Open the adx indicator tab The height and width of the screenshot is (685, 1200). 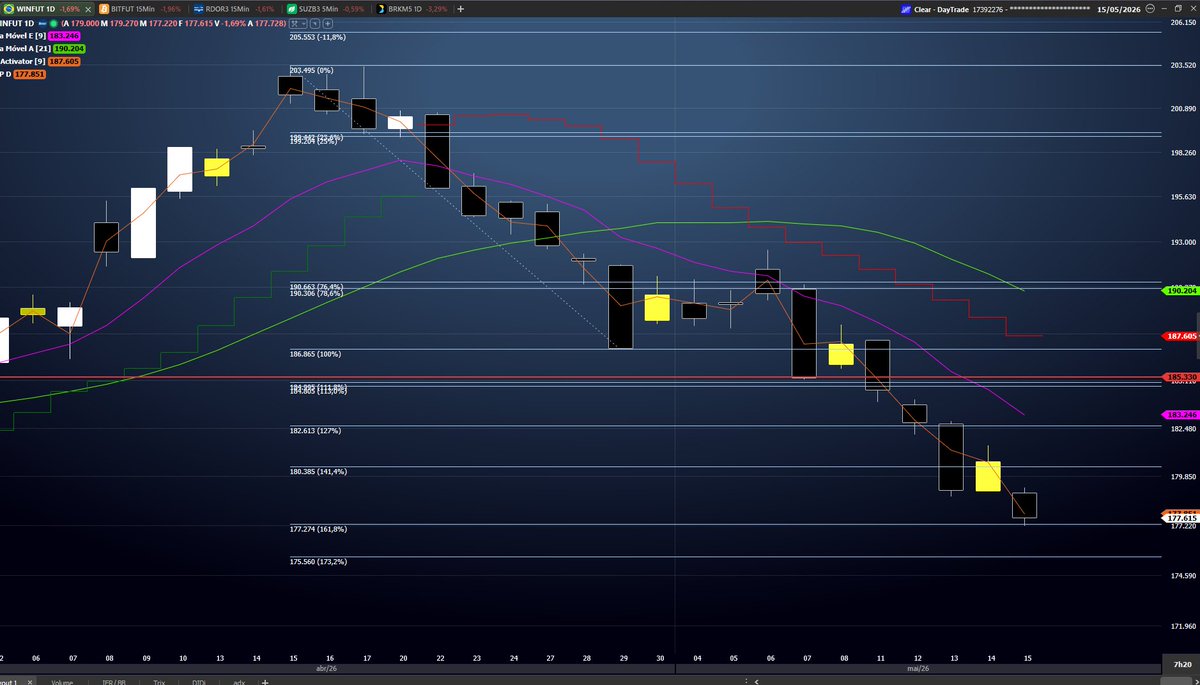click(x=239, y=681)
